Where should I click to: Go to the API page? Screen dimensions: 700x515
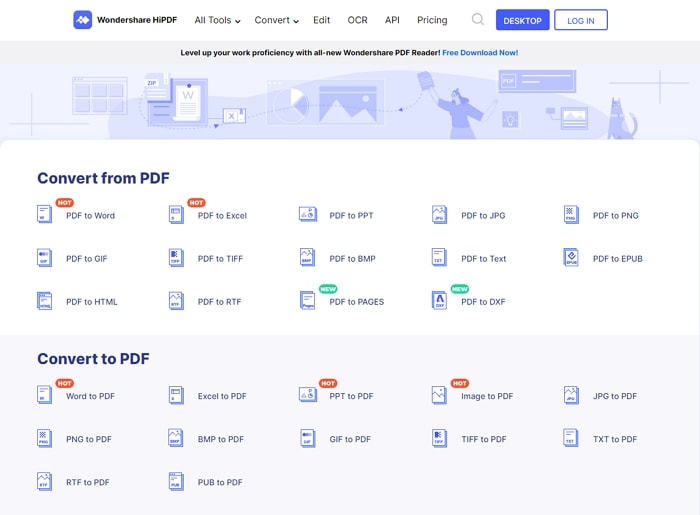click(392, 20)
